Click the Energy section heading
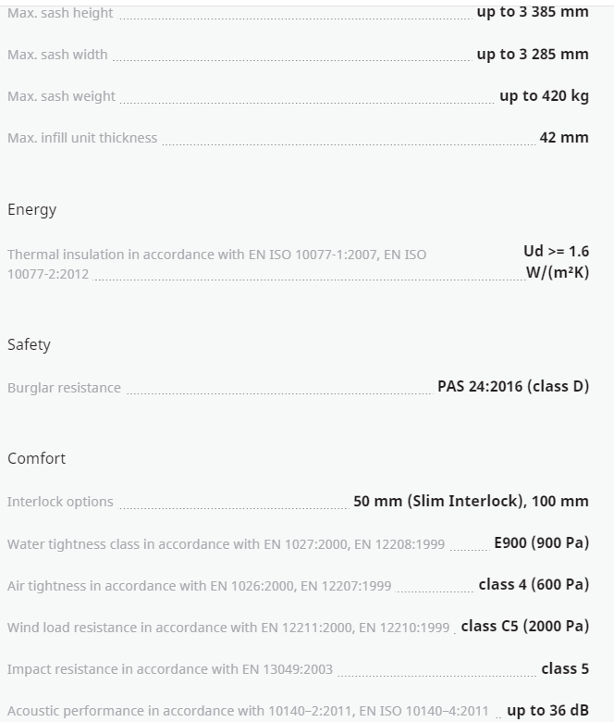This screenshot has height=722, width=614. [32, 210]
